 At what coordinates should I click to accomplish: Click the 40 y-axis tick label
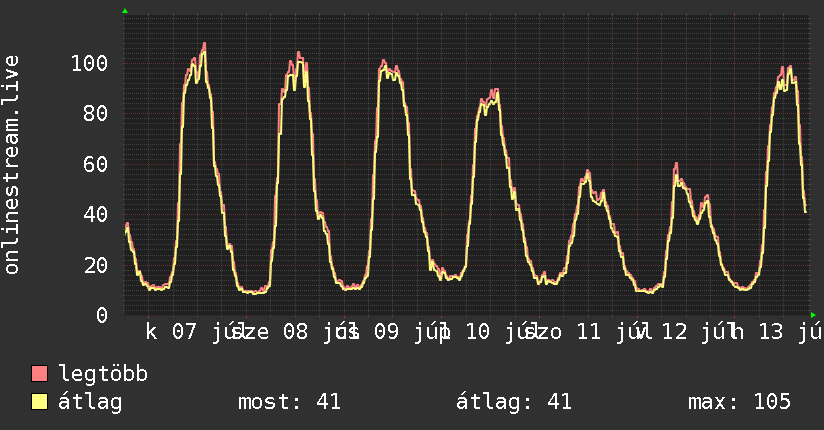(96, 214)
